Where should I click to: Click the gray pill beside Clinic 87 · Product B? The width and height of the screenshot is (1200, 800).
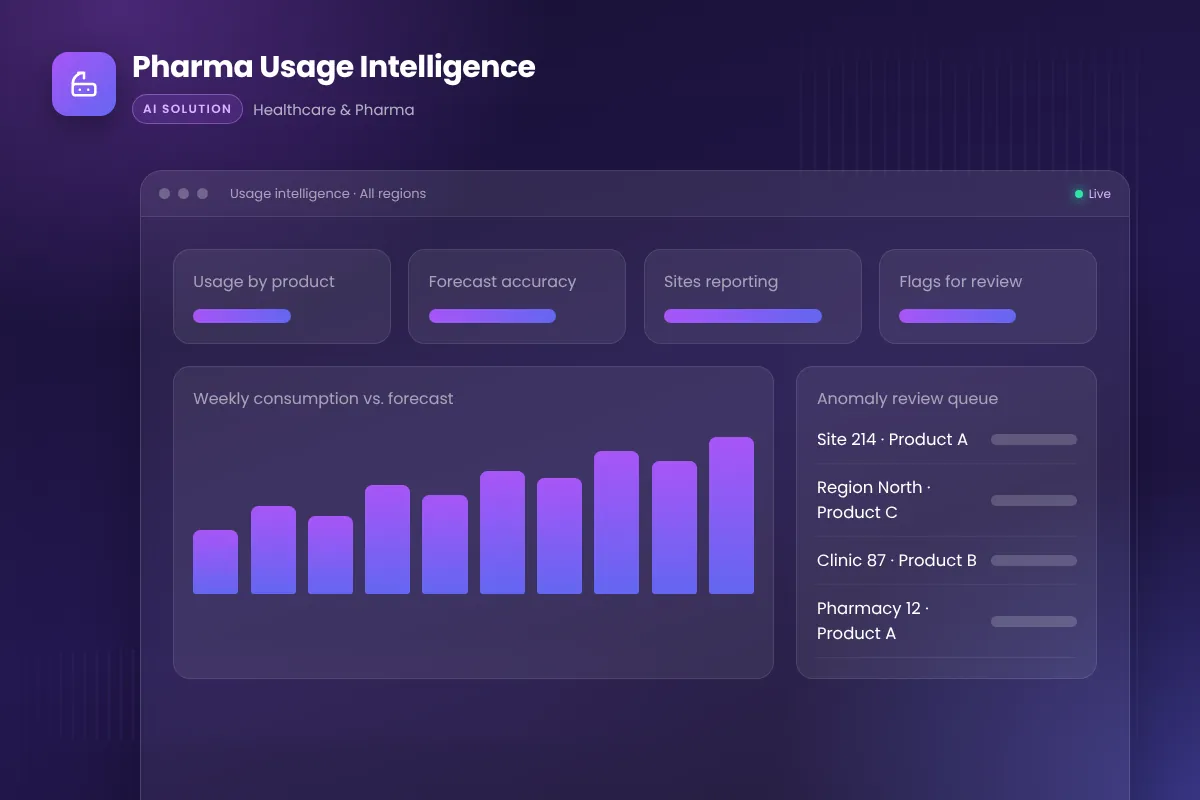tap(1034, 560)
